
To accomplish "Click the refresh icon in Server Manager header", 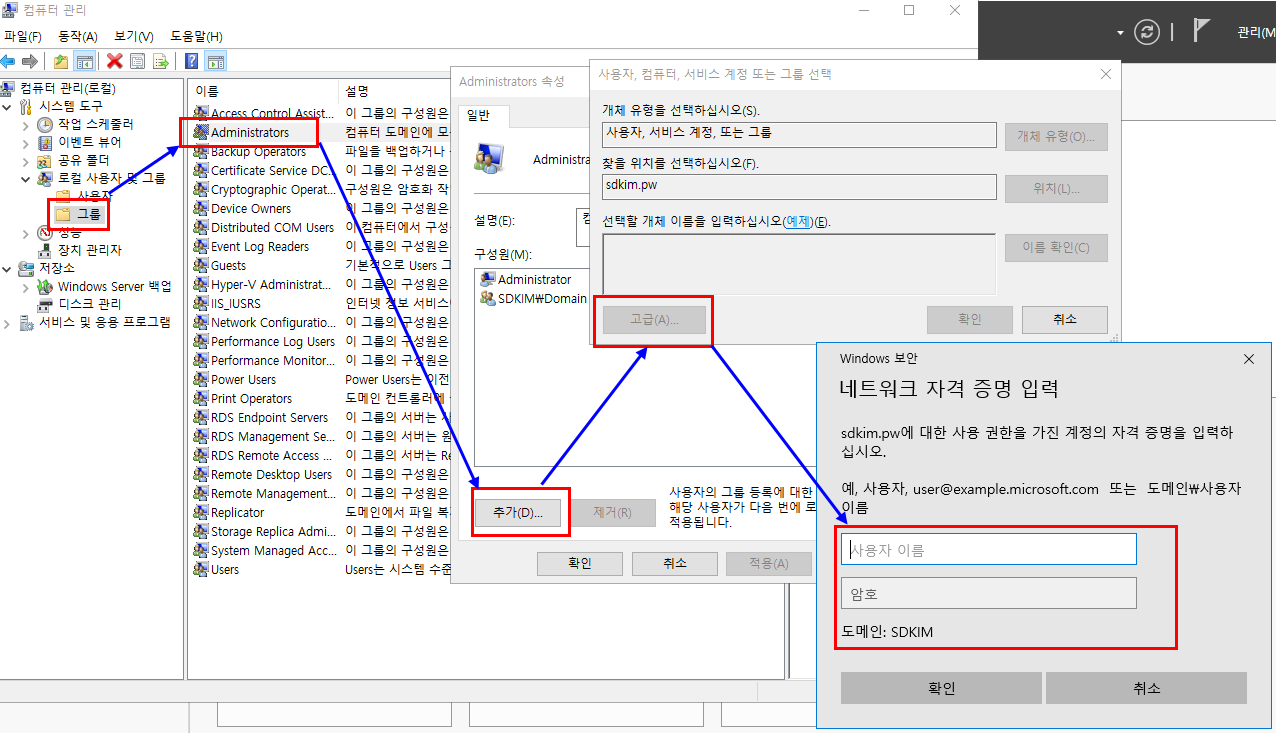I will [x=1146, y=32].
